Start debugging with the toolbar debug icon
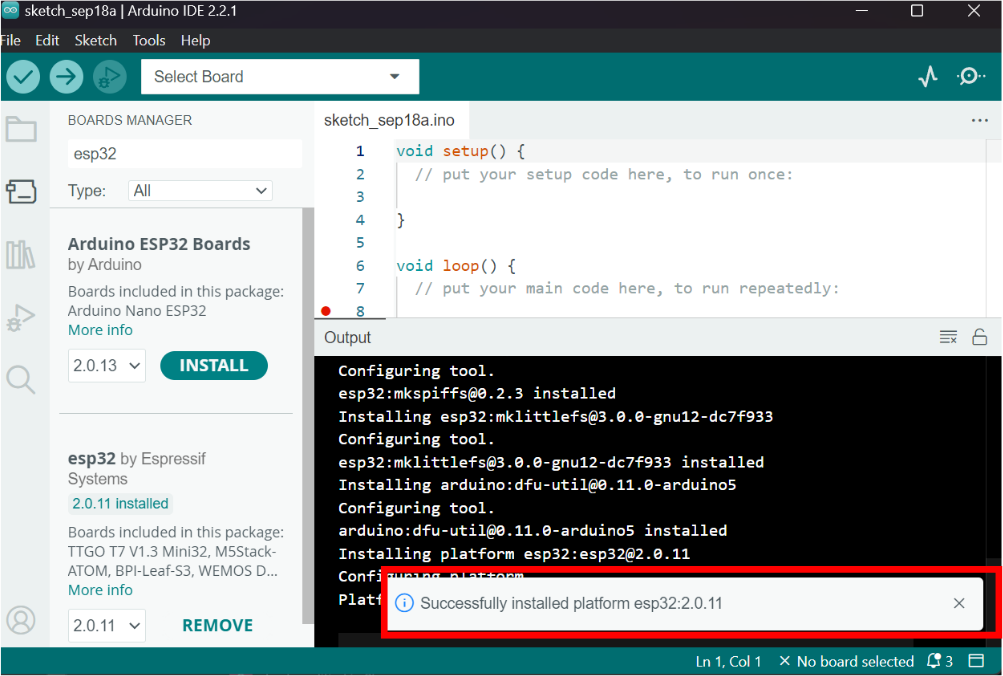Image resolution: width=1003 pixels, height=676 pixels. (109, 77)
